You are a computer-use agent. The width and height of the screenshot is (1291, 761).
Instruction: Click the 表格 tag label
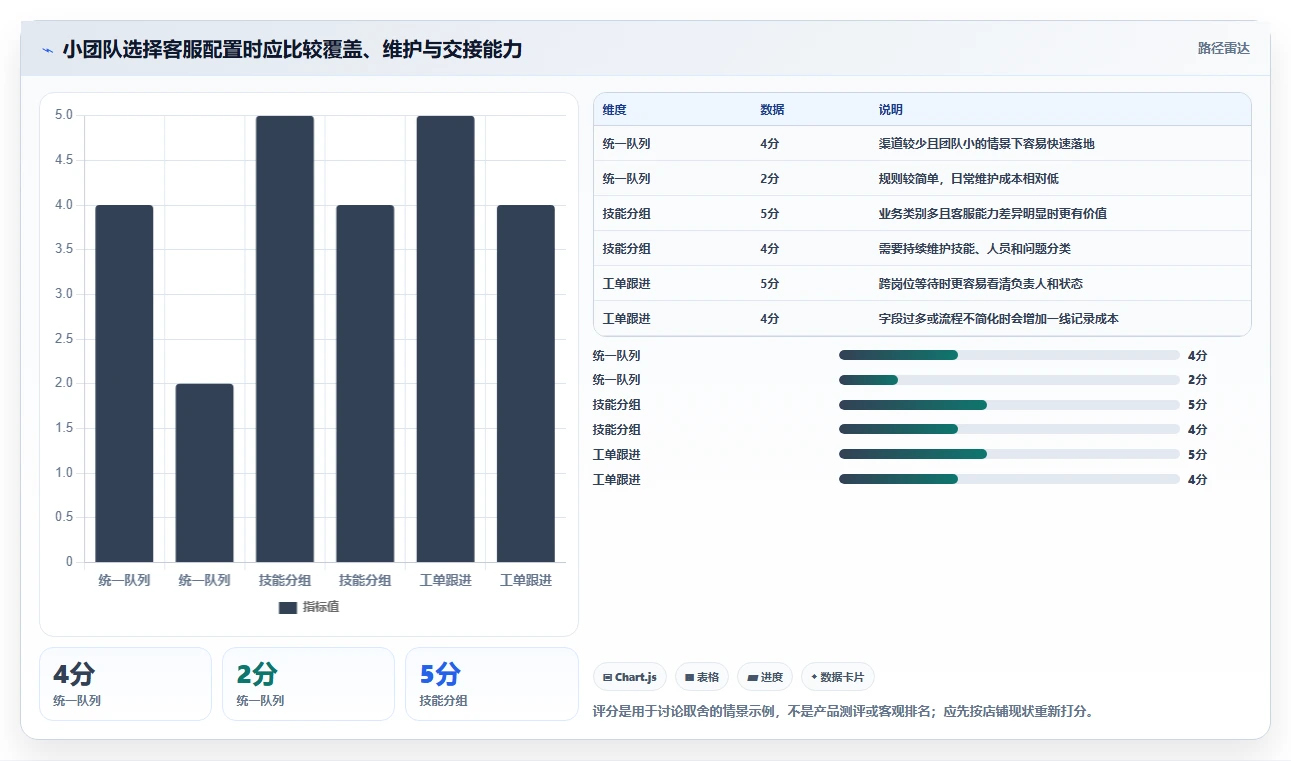tap(708, 678)
